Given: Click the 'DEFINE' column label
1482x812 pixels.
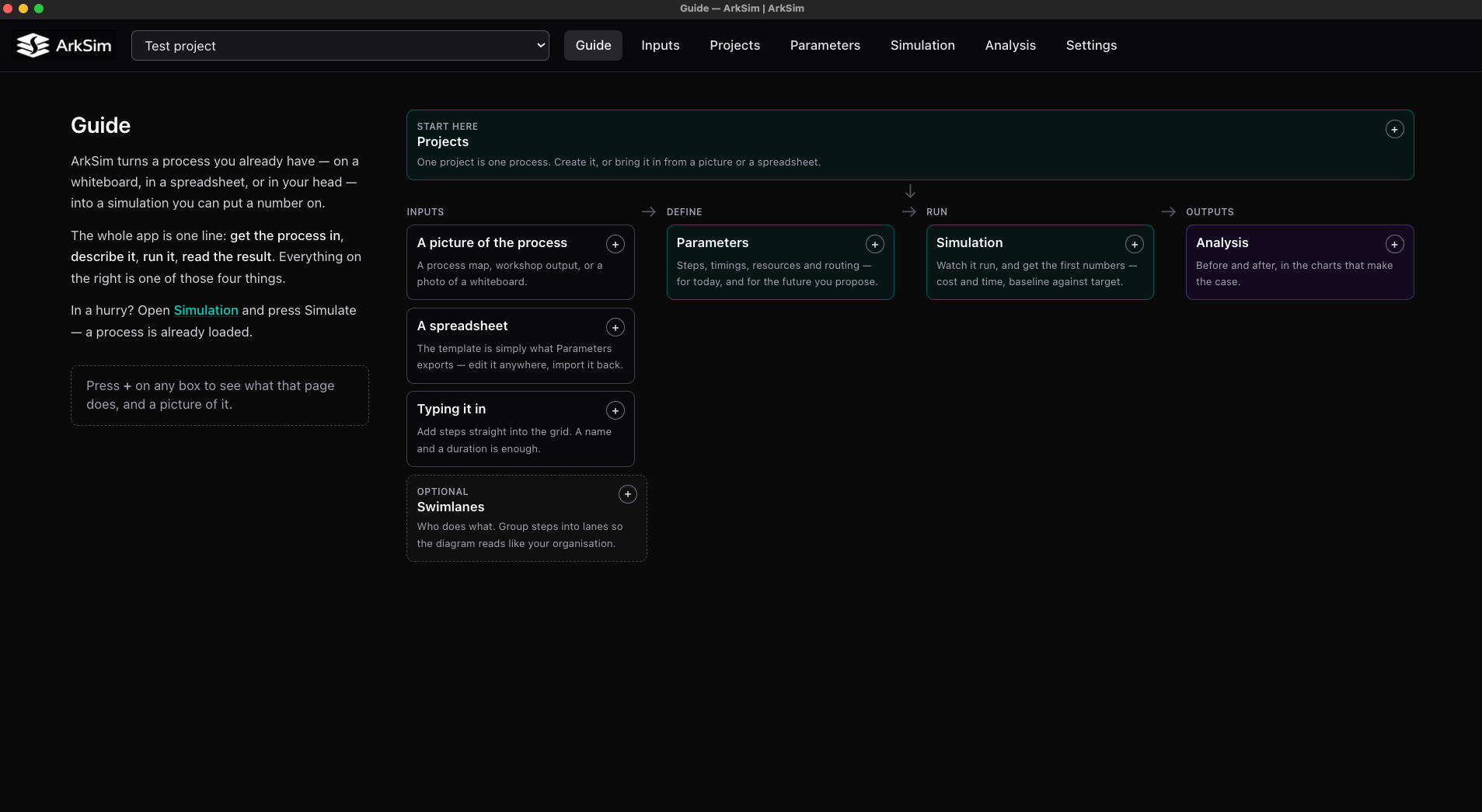Looking at the screenshot, I should [684, 212].
